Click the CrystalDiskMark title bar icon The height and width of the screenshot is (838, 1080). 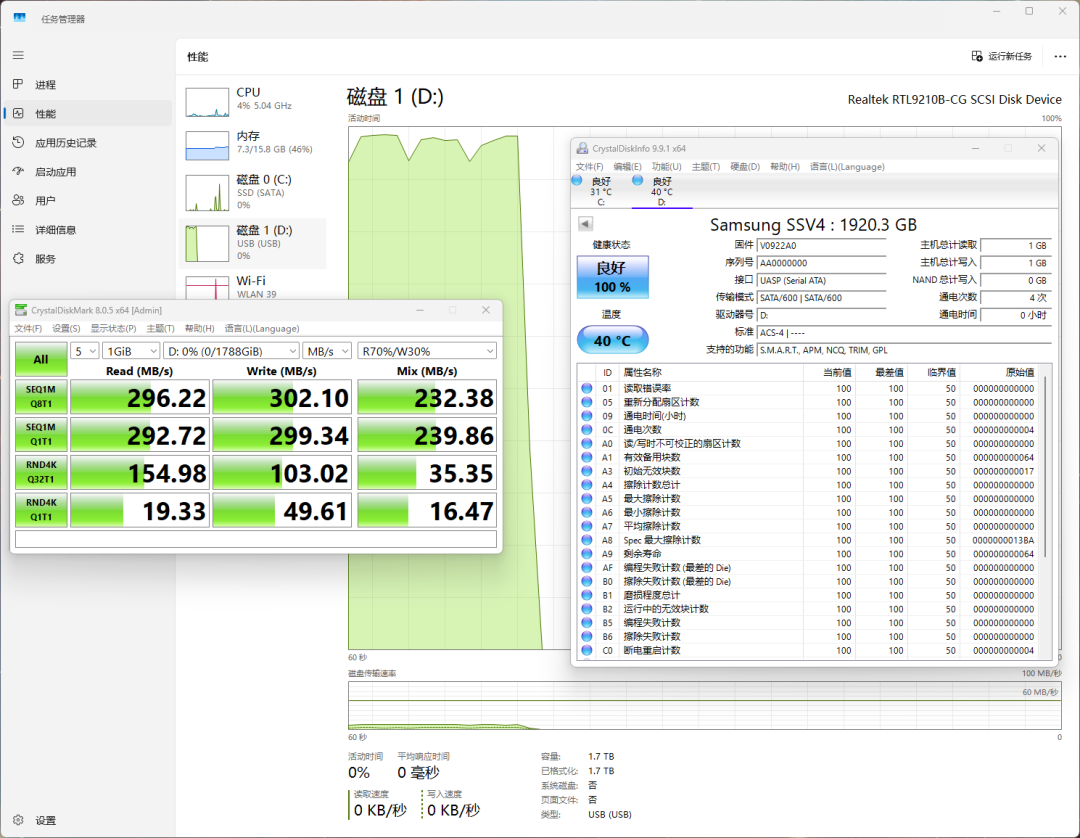coord(21,310)
